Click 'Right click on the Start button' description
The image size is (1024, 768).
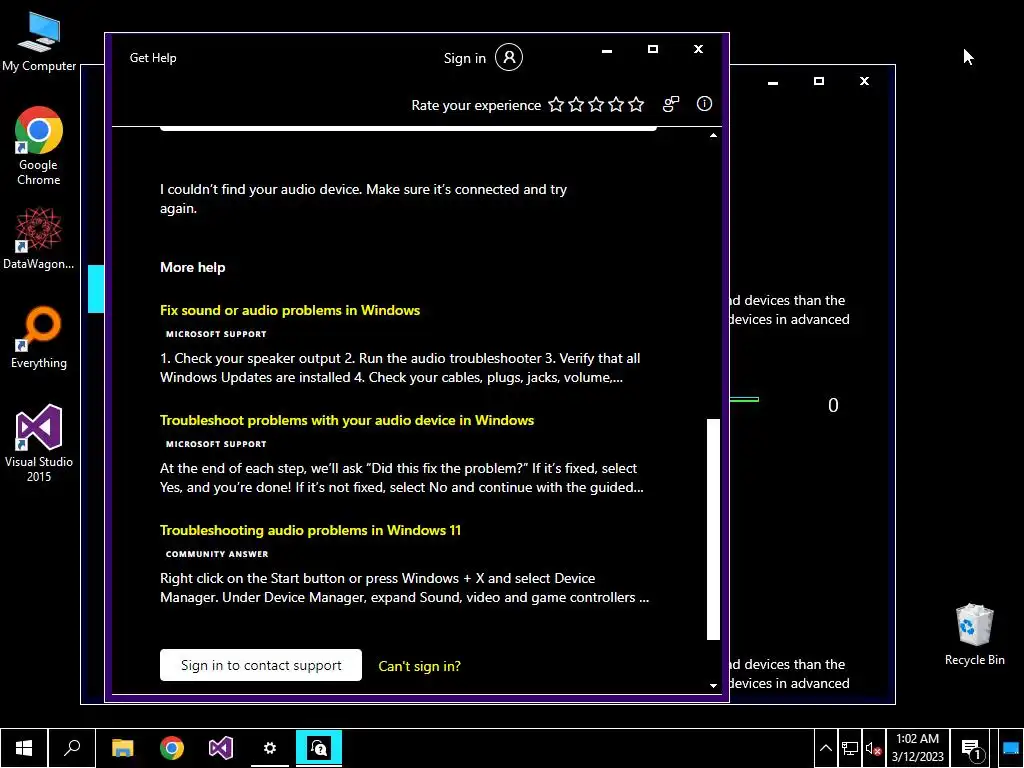[x=404, y=588]
